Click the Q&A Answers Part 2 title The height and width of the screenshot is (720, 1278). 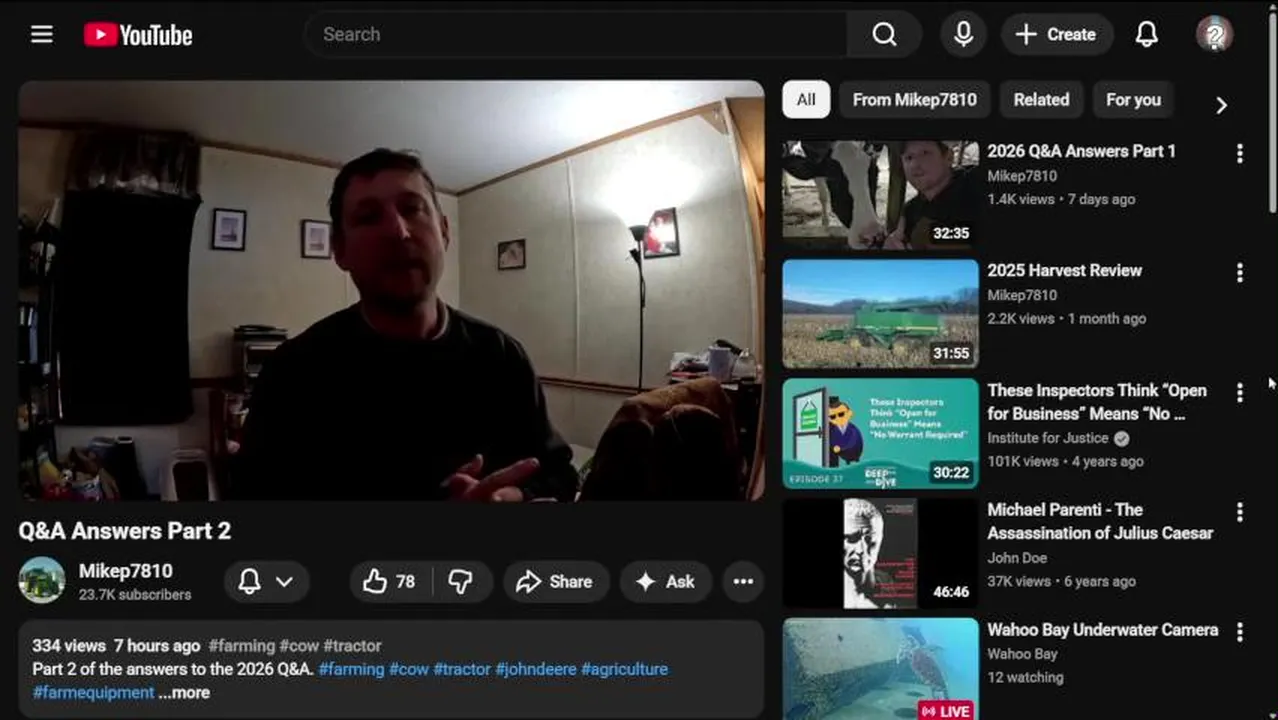(125, 530)
